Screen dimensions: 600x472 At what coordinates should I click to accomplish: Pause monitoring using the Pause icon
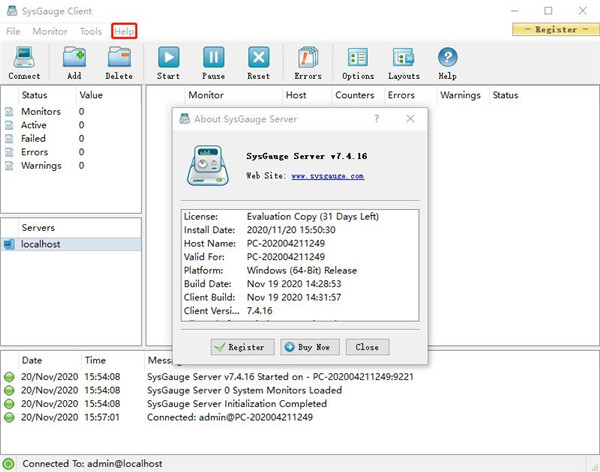tap(214, 62)
